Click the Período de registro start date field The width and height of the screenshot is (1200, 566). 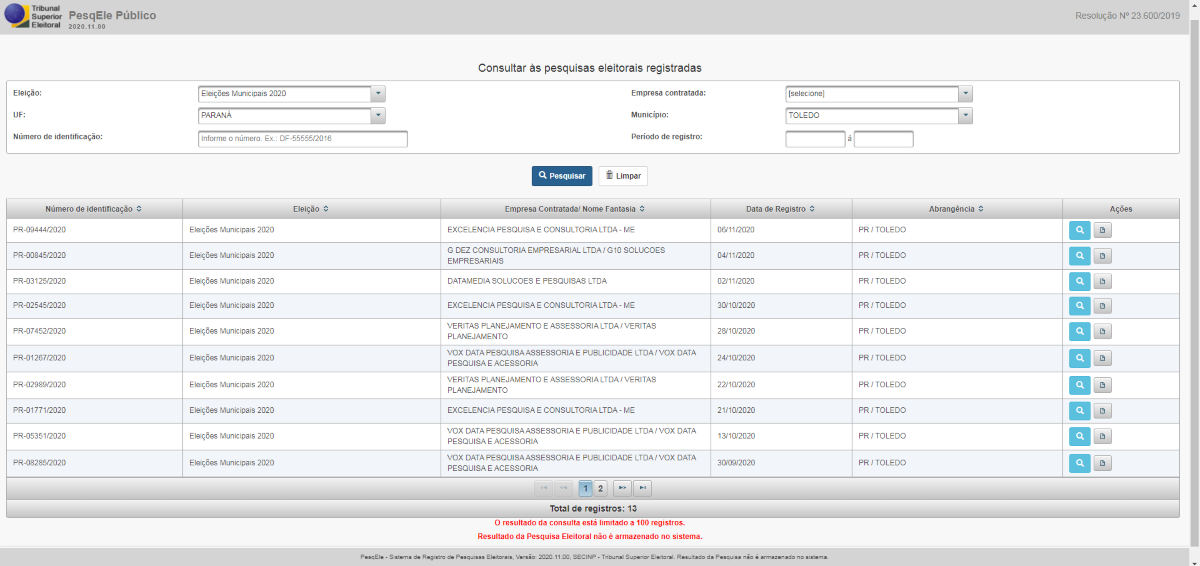pos(815,139)
